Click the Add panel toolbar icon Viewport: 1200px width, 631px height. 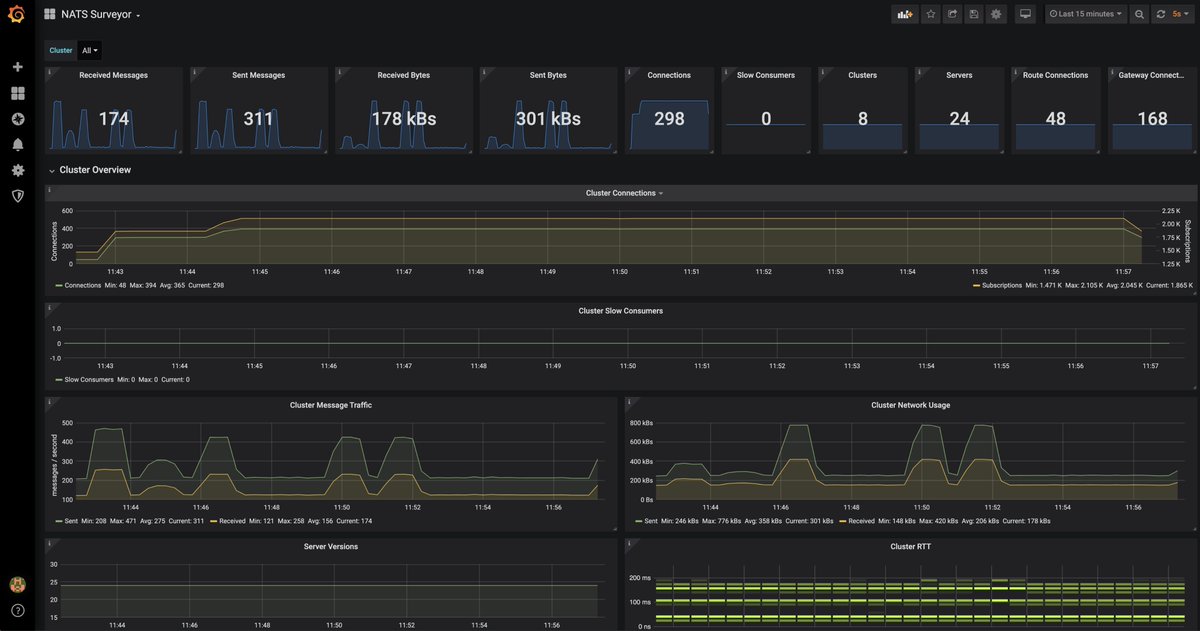(905, 14)
